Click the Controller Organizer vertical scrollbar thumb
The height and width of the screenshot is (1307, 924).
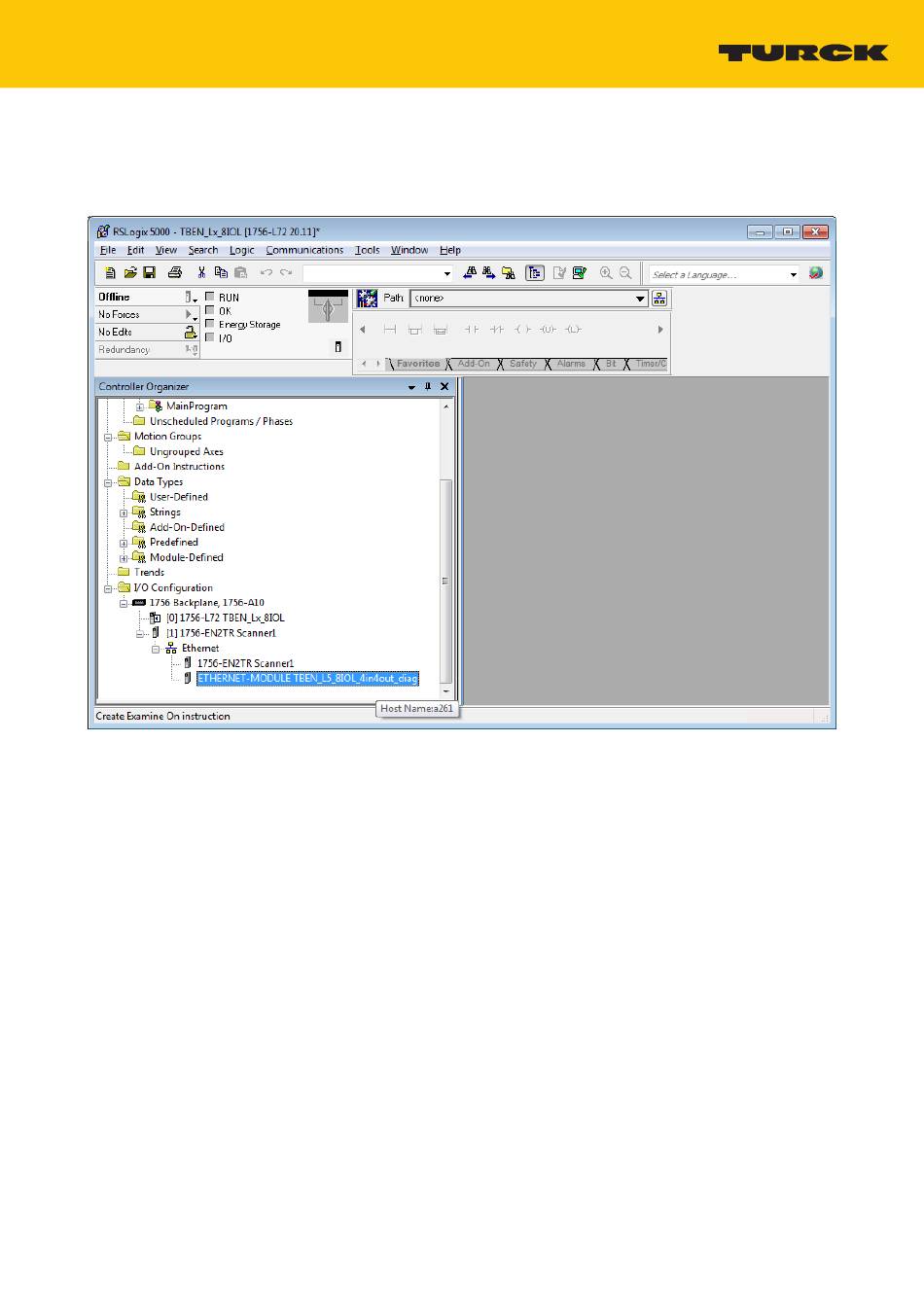click(445, 581)
